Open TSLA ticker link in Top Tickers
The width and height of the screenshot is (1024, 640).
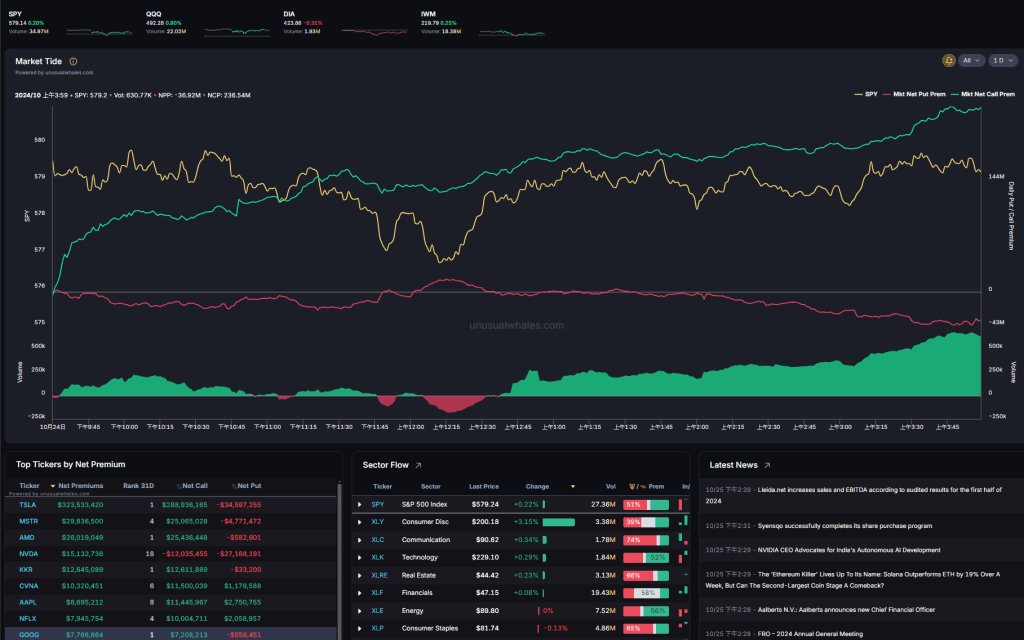point(27,505)
